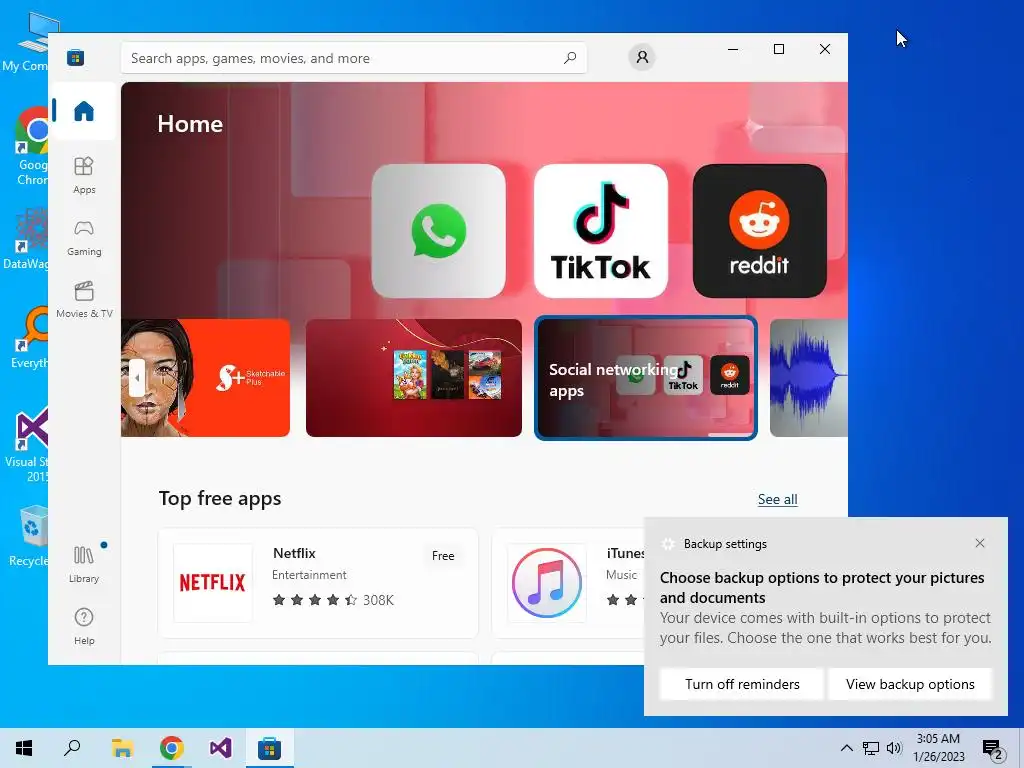Open the Apps section in sidebar

pos(84,176)
